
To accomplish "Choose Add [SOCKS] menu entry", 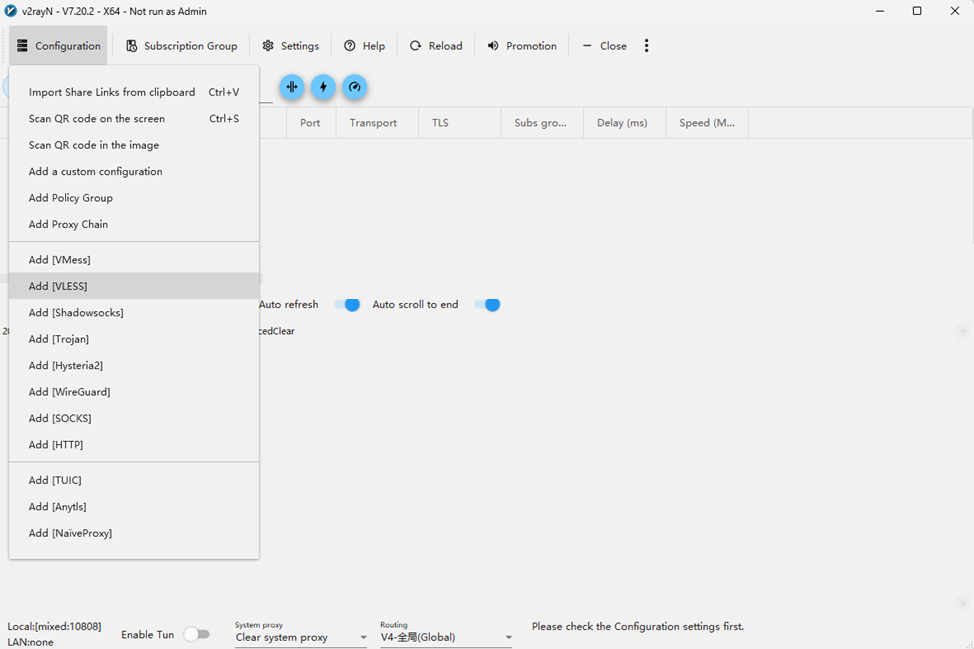I will coord(134,418).
